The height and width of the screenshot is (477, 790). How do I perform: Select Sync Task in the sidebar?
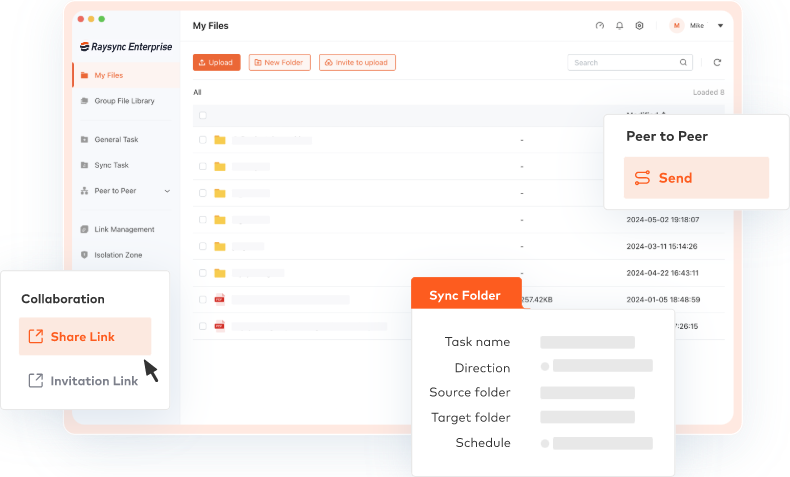tap(111, 165)
